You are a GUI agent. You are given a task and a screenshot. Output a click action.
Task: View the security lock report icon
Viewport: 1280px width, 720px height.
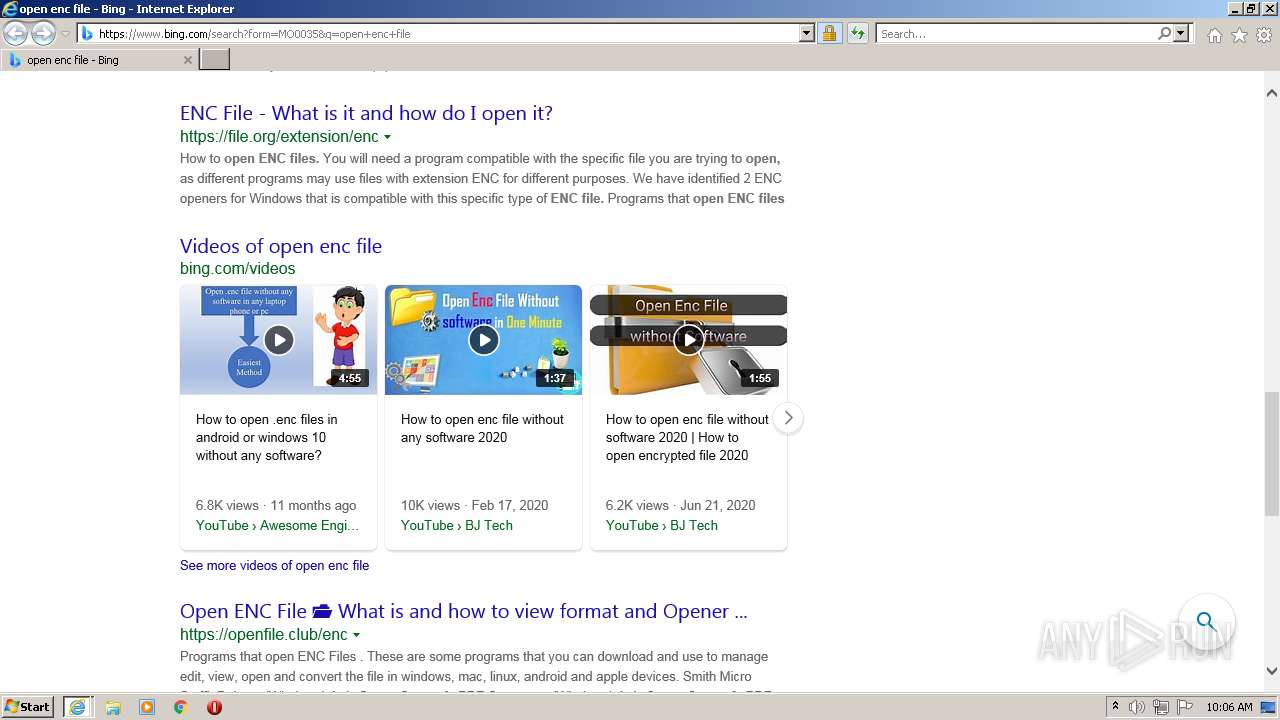829,34
